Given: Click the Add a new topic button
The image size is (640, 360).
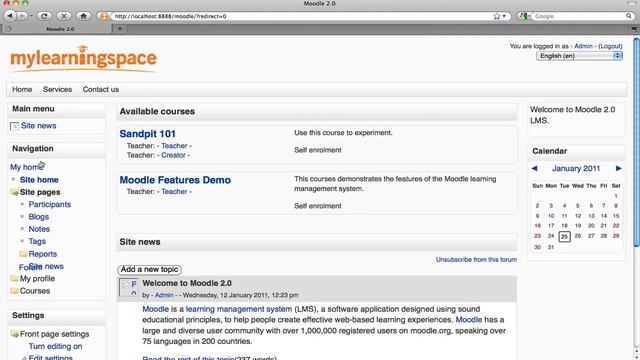Looking at the screenshot, I should (x=149, y=269).
